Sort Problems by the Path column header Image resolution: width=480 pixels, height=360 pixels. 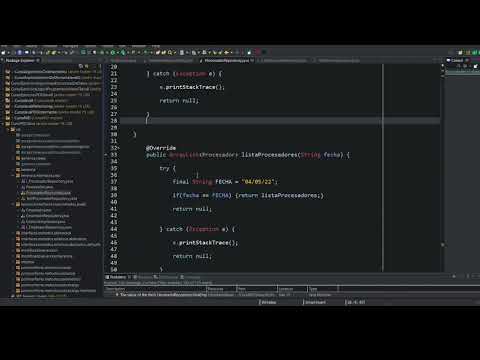[257, 289]
